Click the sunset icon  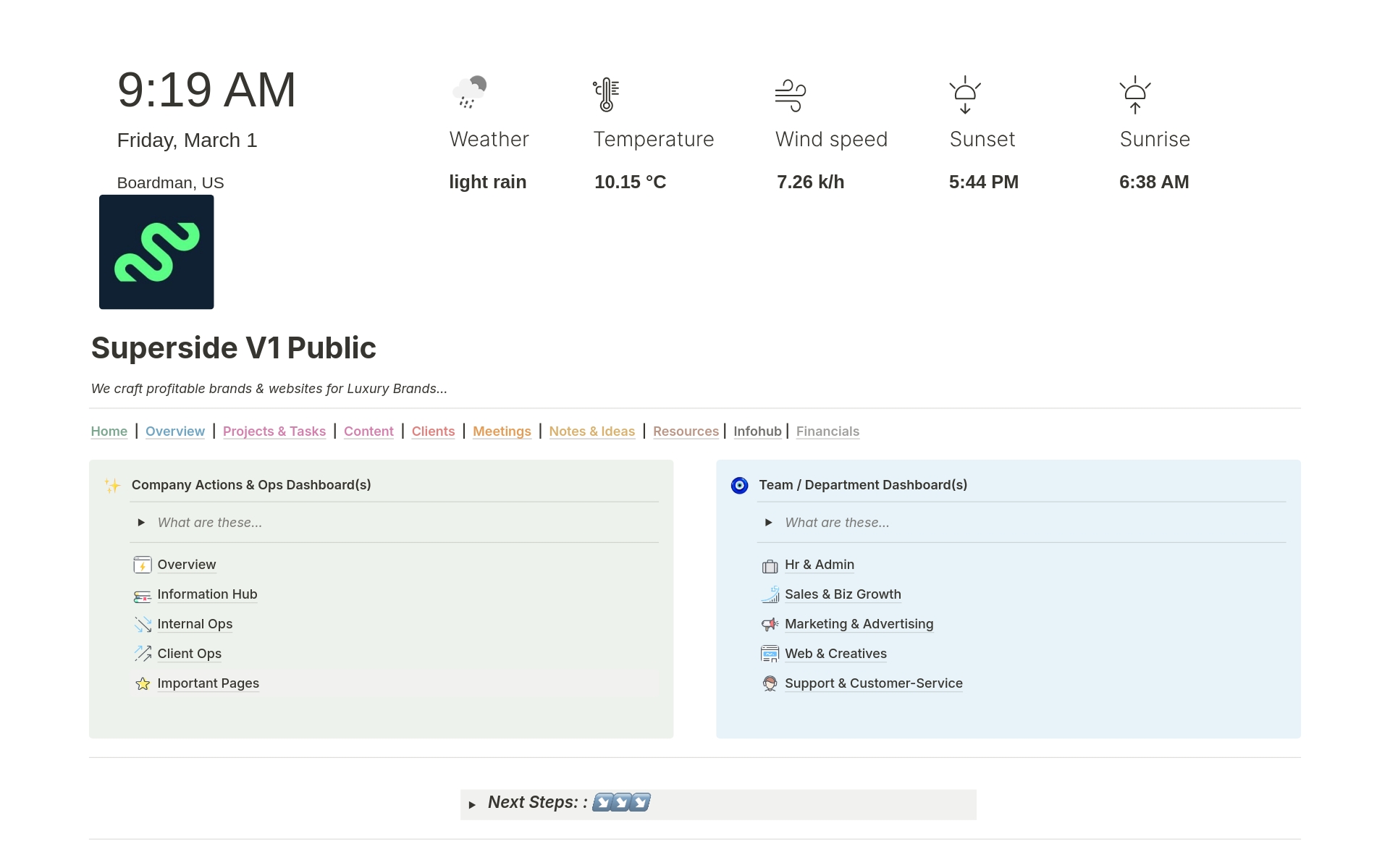pyautogui.click(x=965, y=95)
